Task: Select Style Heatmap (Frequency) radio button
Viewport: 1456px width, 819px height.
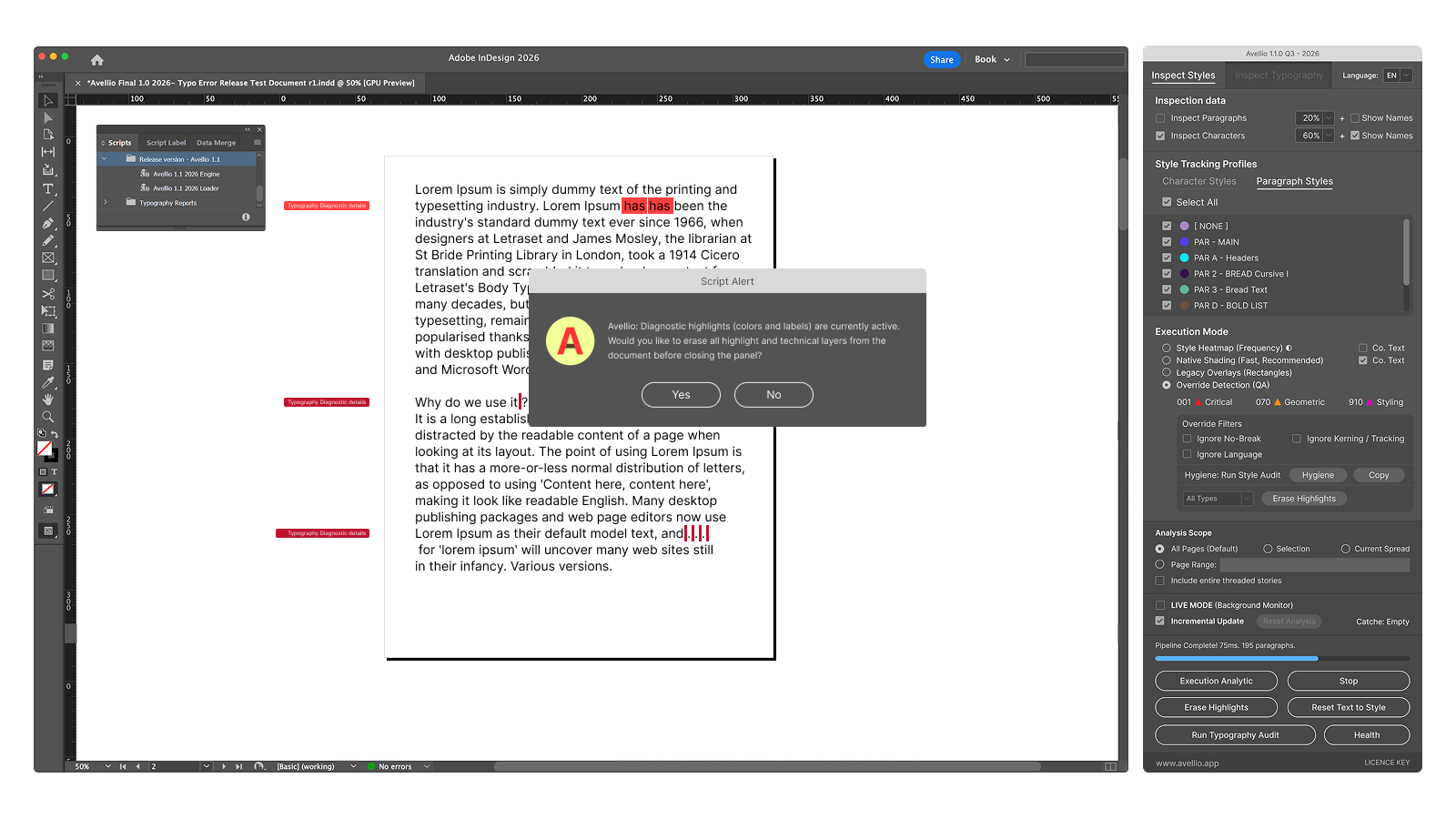Action: click(1167, 348)
